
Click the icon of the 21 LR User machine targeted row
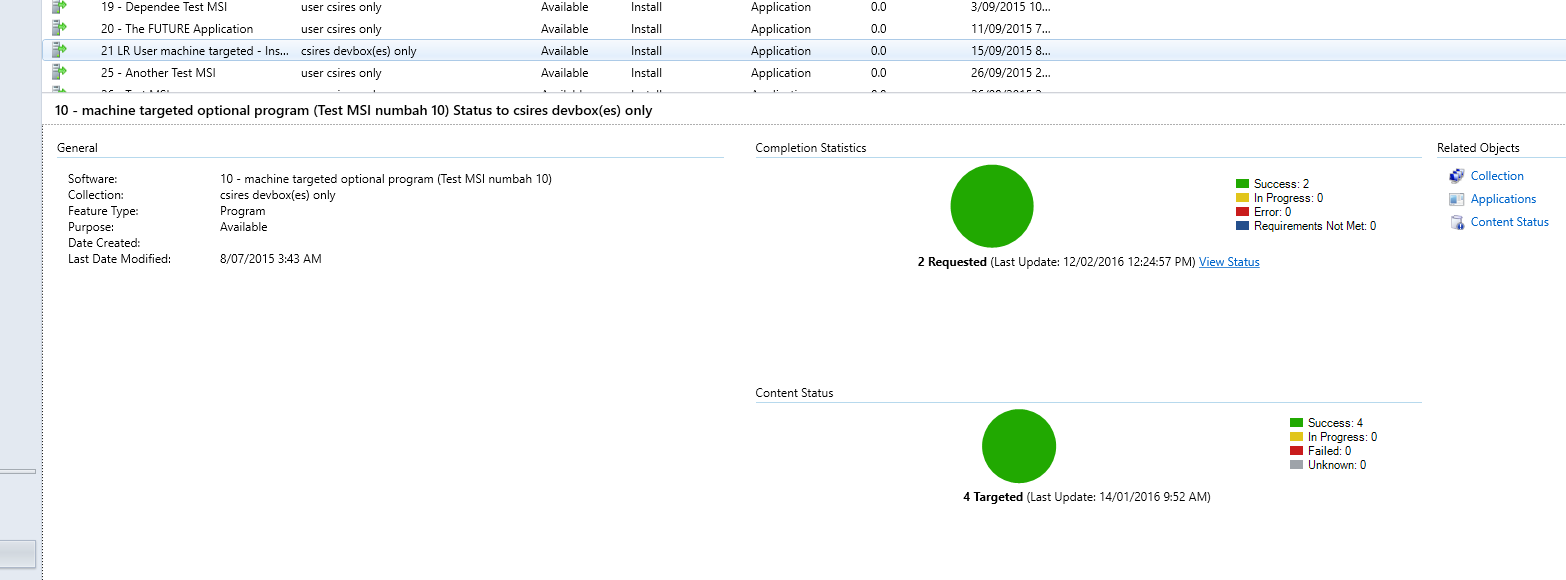click(59, 50)
